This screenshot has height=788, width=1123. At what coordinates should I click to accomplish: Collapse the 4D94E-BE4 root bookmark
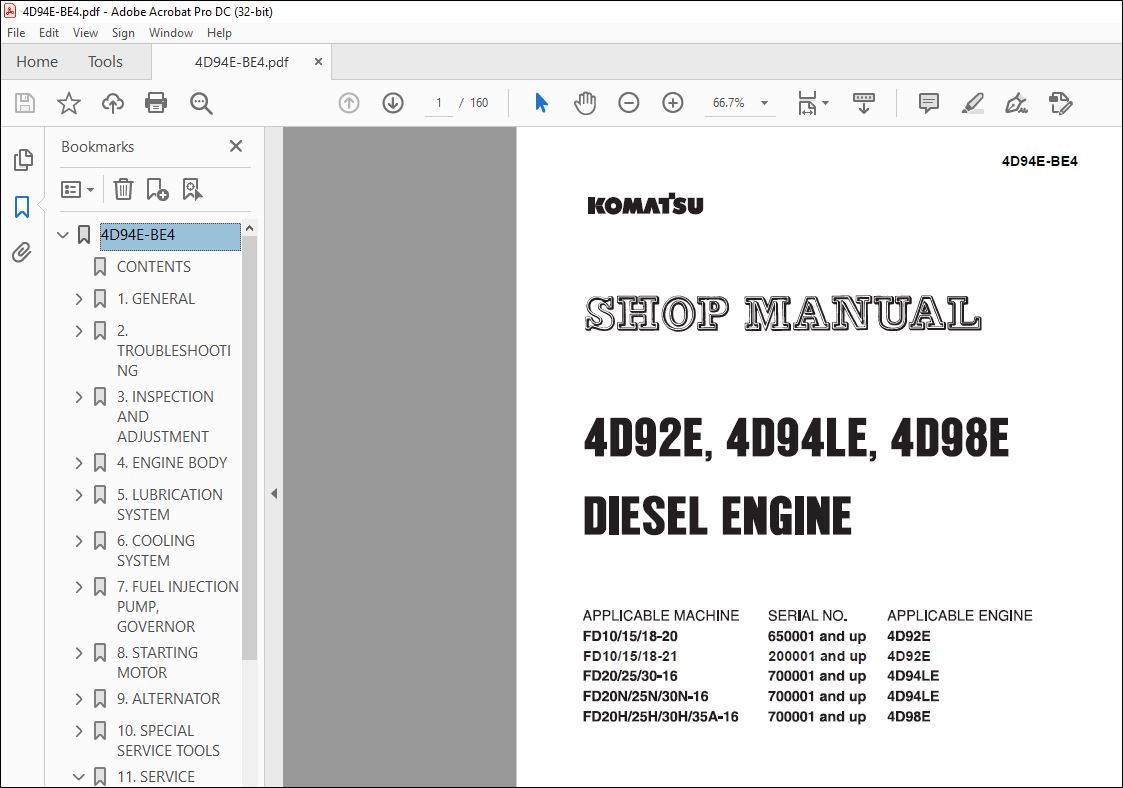click(63, 235)
